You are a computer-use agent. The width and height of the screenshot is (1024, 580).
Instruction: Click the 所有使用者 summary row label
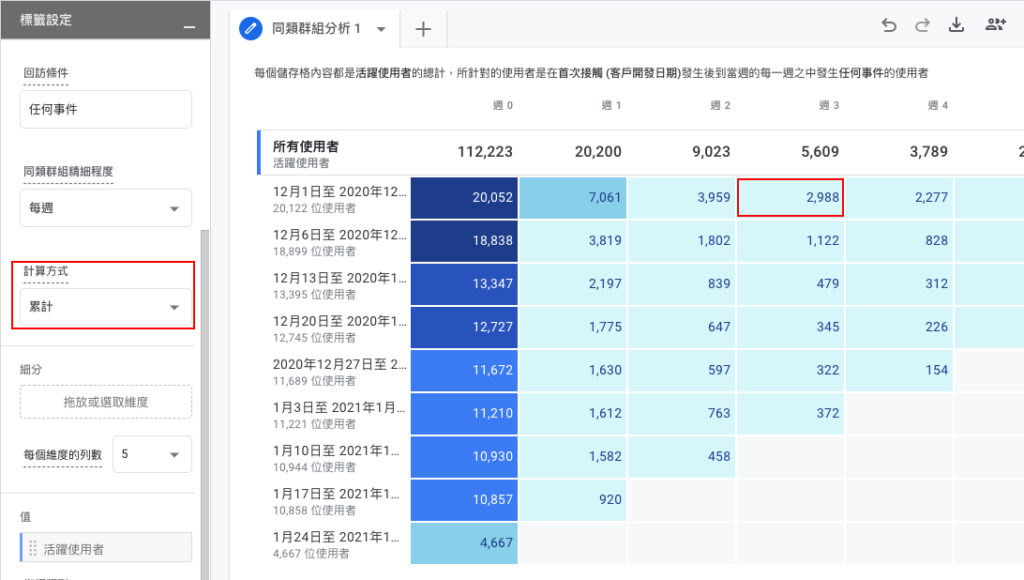tap(306, 146)
